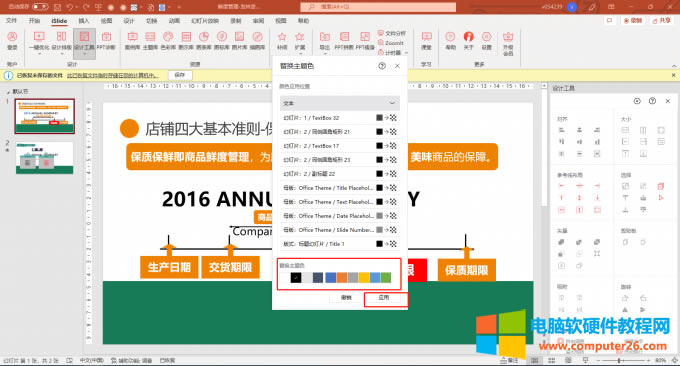Open the 关于 about icon
The image size is (680, 366).
[x=468, y=41]
